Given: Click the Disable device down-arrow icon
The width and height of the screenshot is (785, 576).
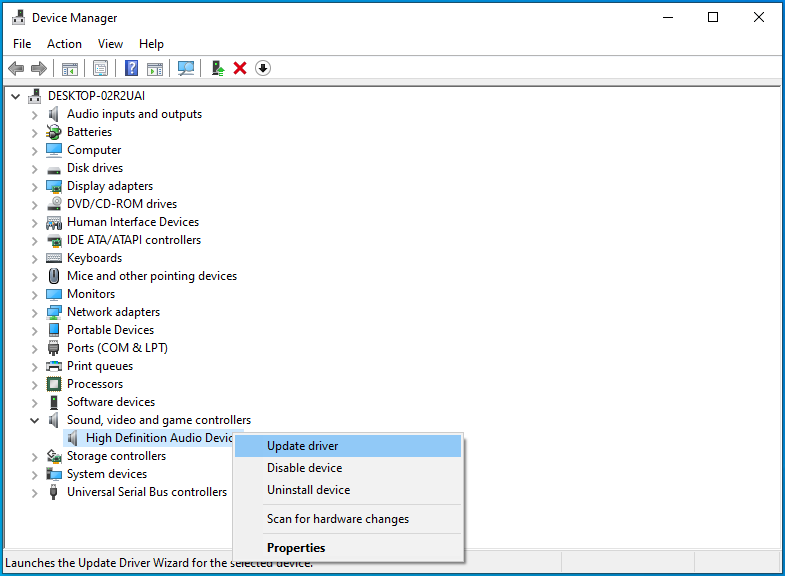Looking at the screenshot, I should coord(263,68).
